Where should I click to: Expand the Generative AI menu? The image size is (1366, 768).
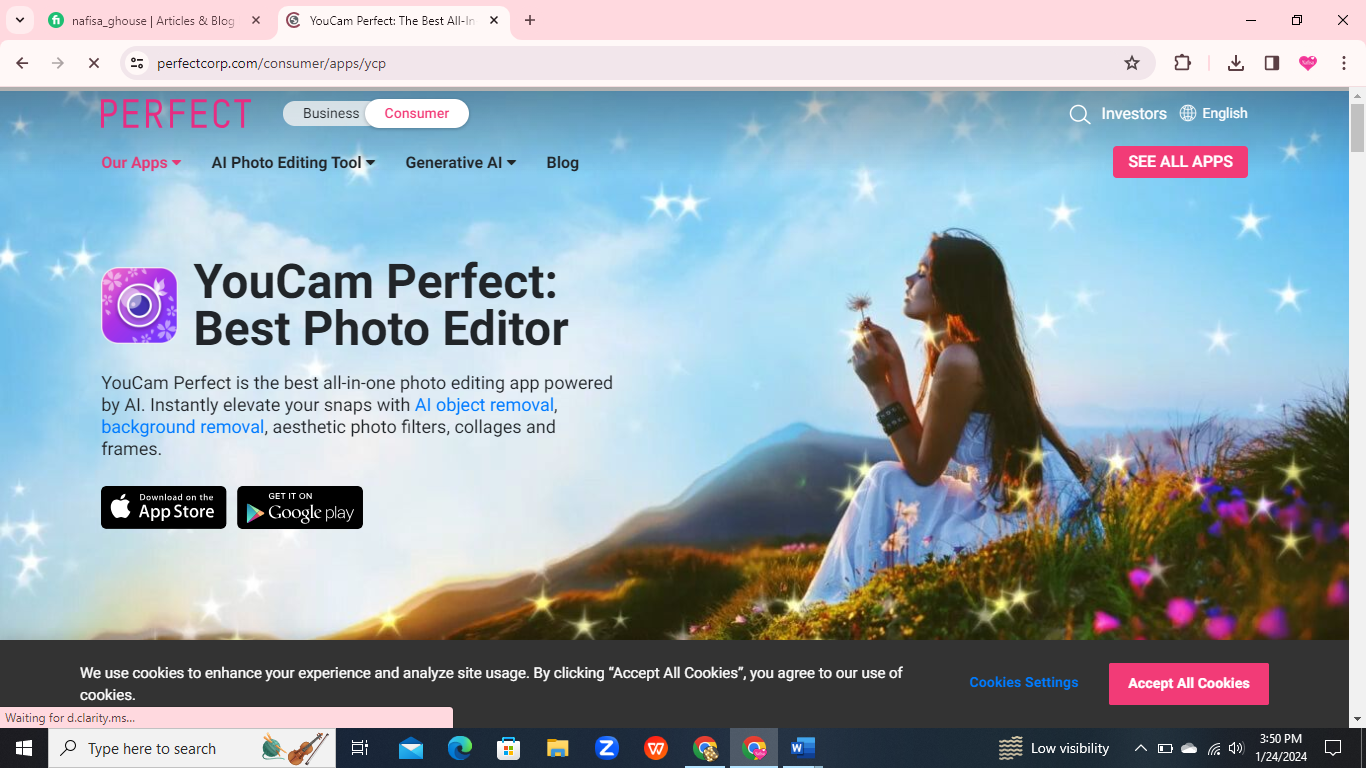coord(460,162)
